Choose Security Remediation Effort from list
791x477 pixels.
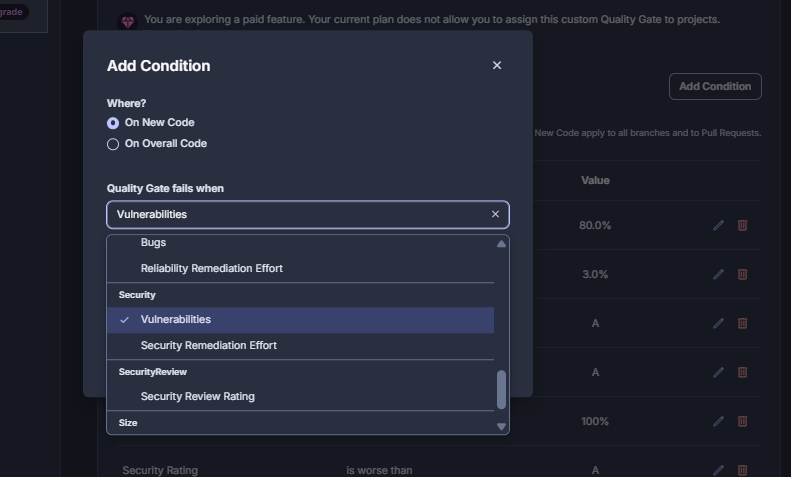[x=300, y=345]
